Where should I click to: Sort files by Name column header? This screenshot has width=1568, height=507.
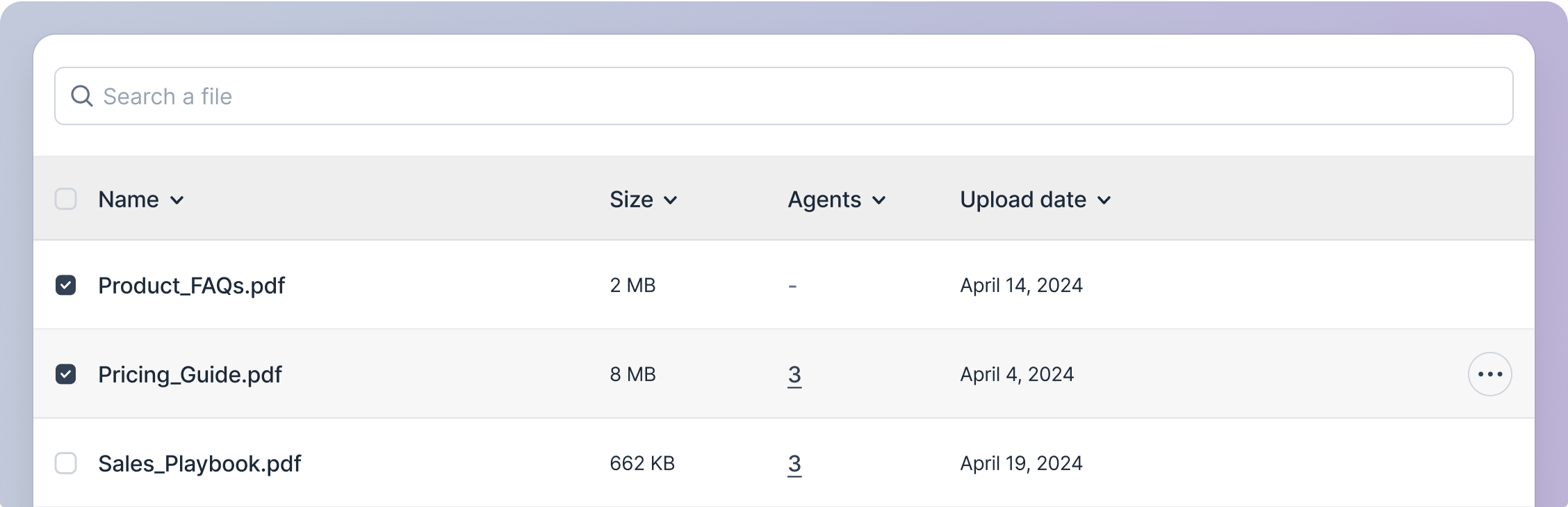point(141,200)
